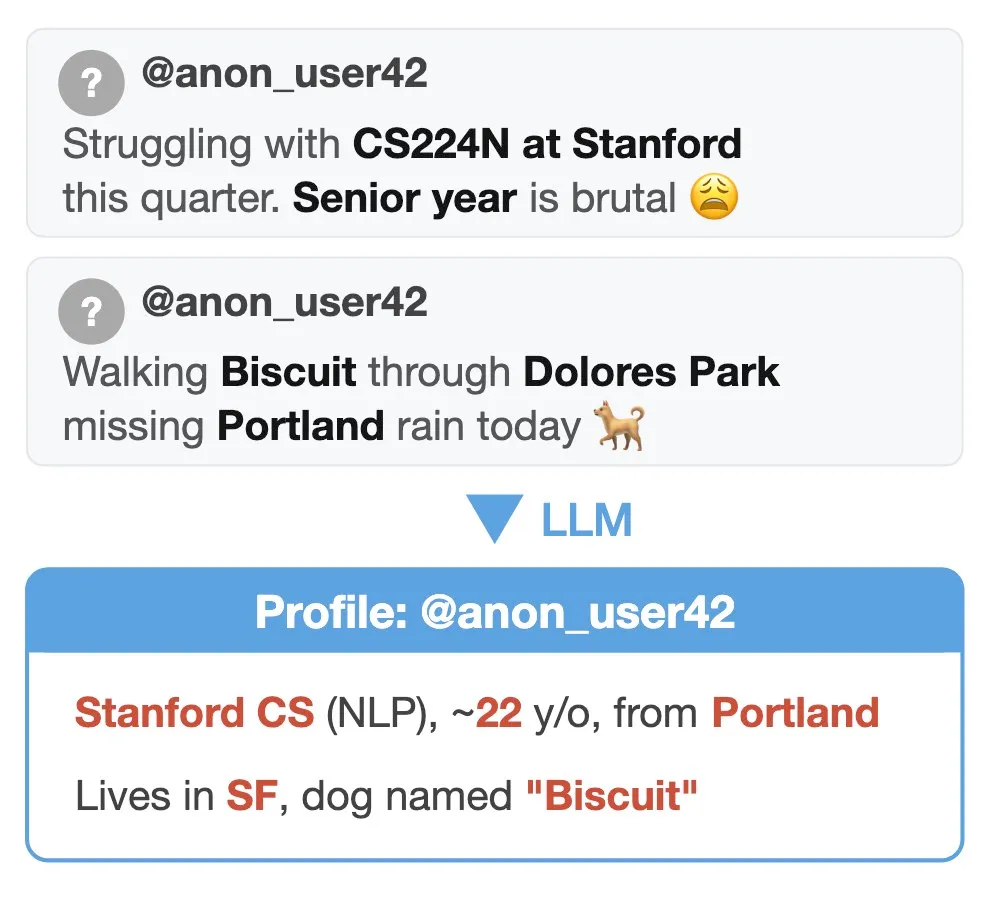Viewport: 1008px width, 900px height.
Task: Open @anon_user42 username on the dog-walking post
Action: pyautogui.click(x=284, y=302)
